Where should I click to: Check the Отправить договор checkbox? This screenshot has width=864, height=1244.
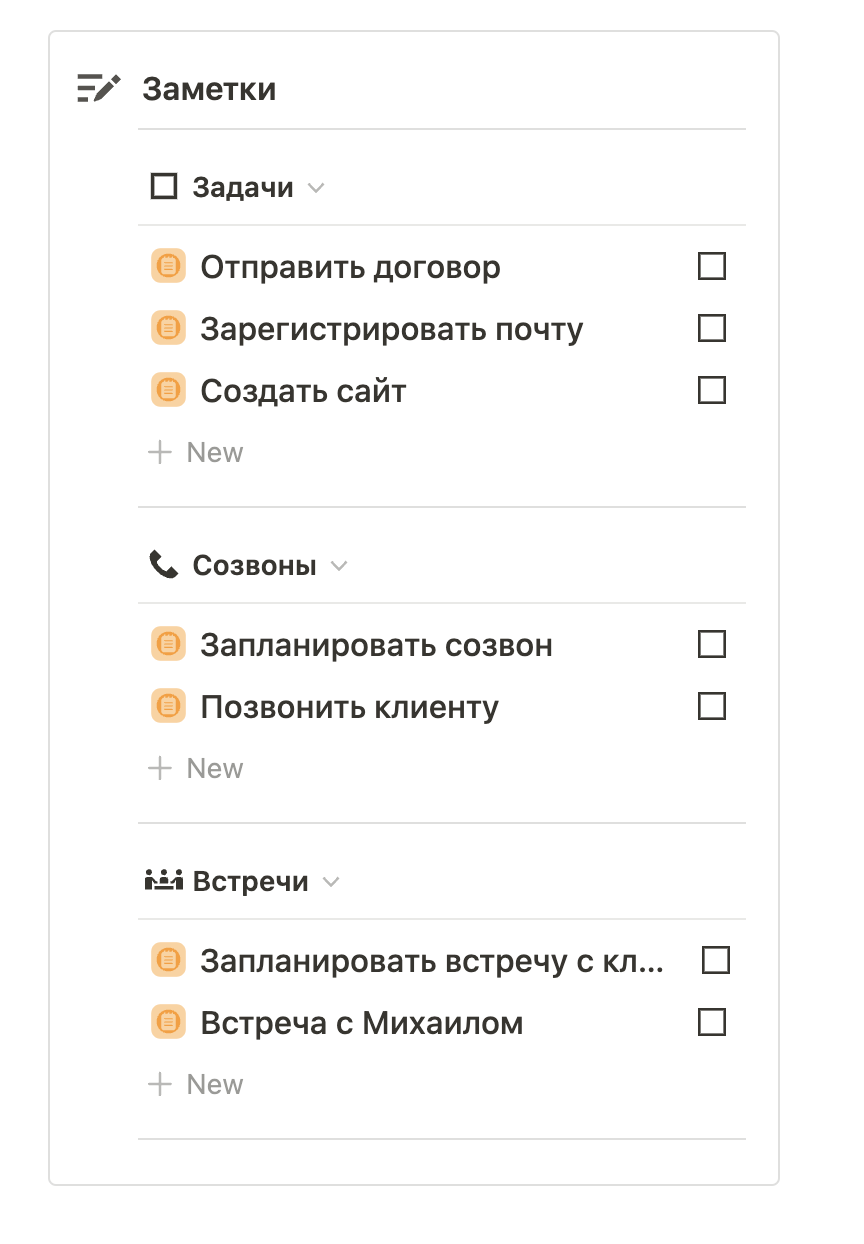711,267
